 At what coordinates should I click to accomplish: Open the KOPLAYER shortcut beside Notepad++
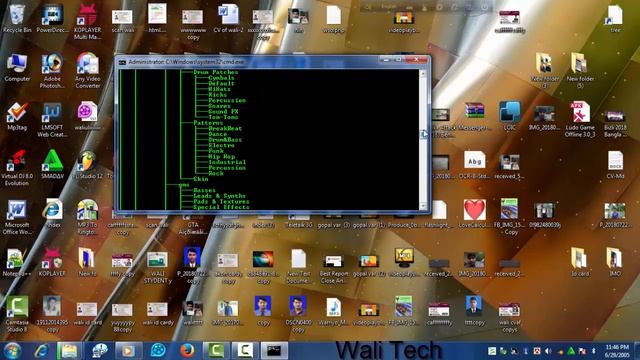pyautogui.click(x=52, y=262)
